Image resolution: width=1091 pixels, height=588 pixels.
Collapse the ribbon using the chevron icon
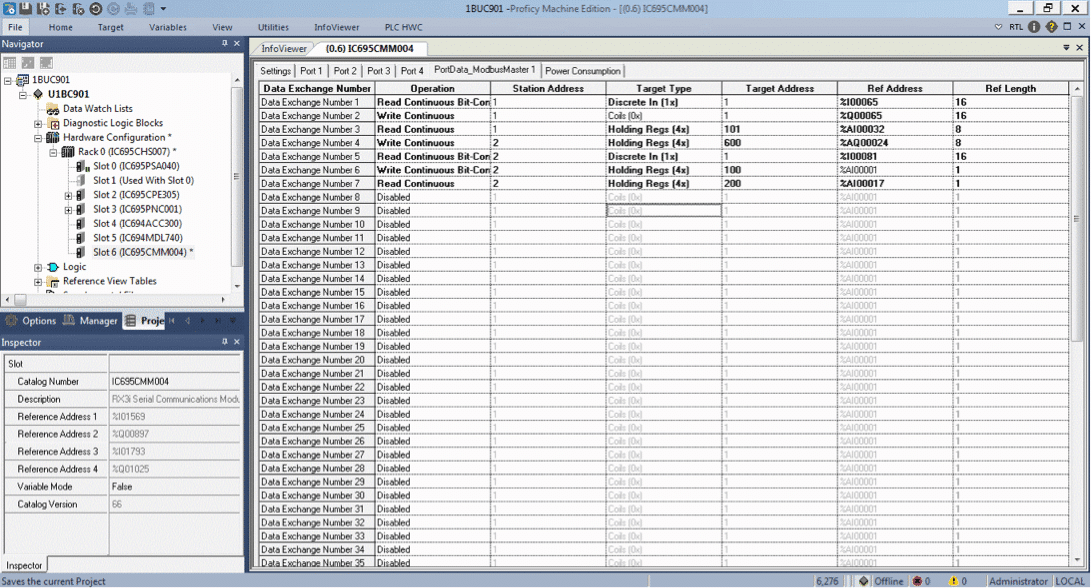click(x=998, y=27)
